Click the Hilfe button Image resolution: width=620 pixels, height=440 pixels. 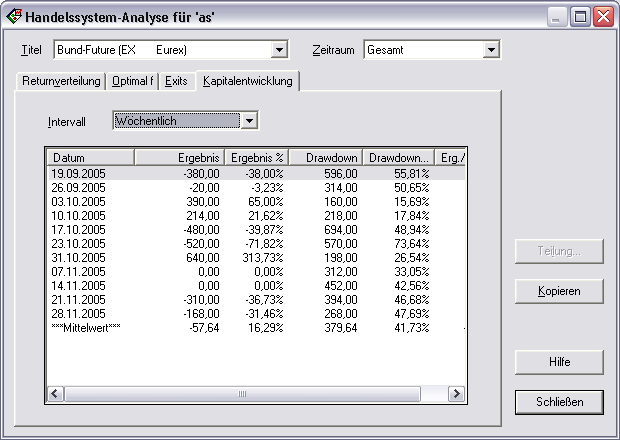559,362
